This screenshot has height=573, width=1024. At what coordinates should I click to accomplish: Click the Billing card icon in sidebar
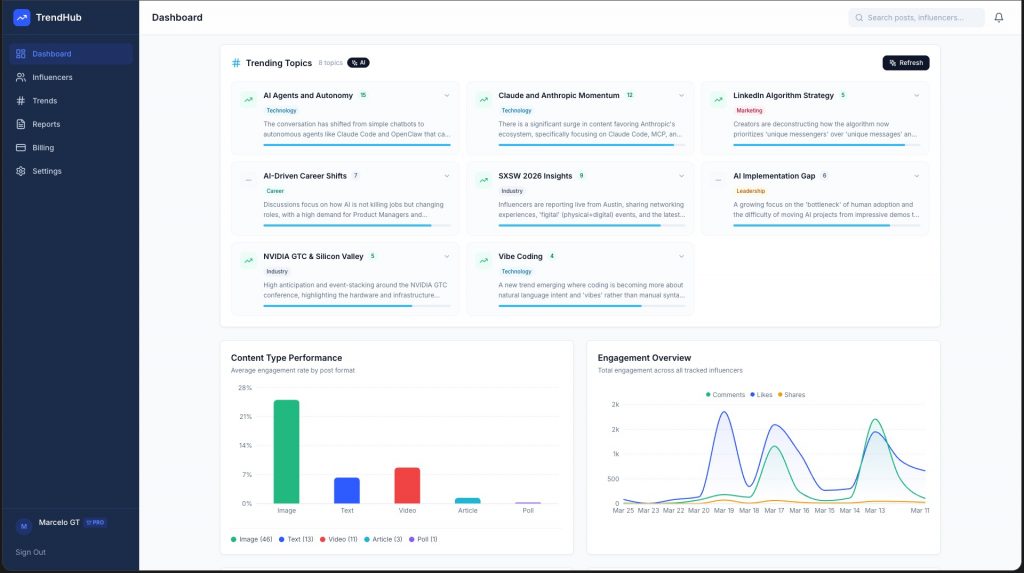pyautogui.click(x=21, y=148)
